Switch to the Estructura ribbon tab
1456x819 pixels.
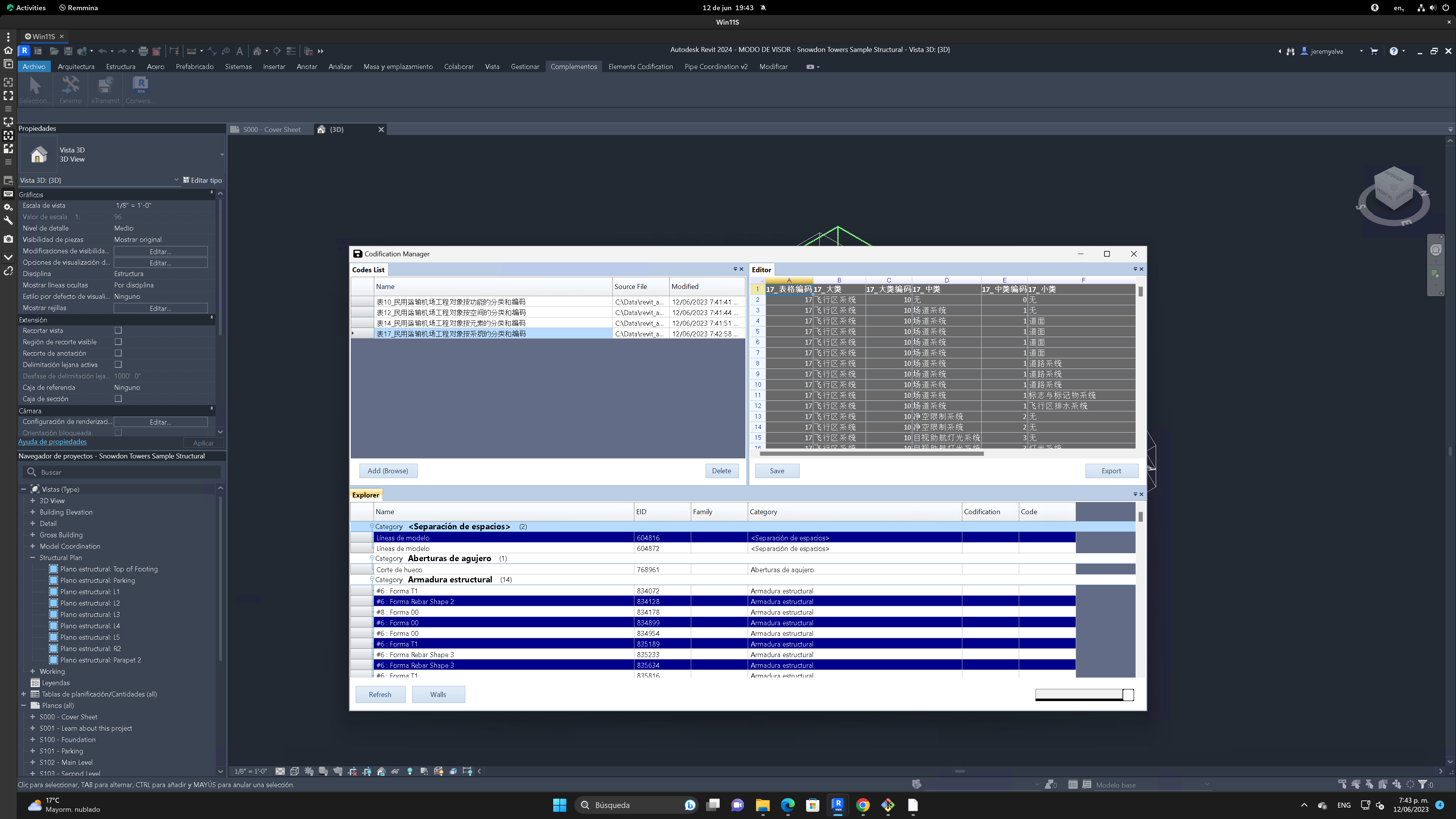[x=121, y=67]
